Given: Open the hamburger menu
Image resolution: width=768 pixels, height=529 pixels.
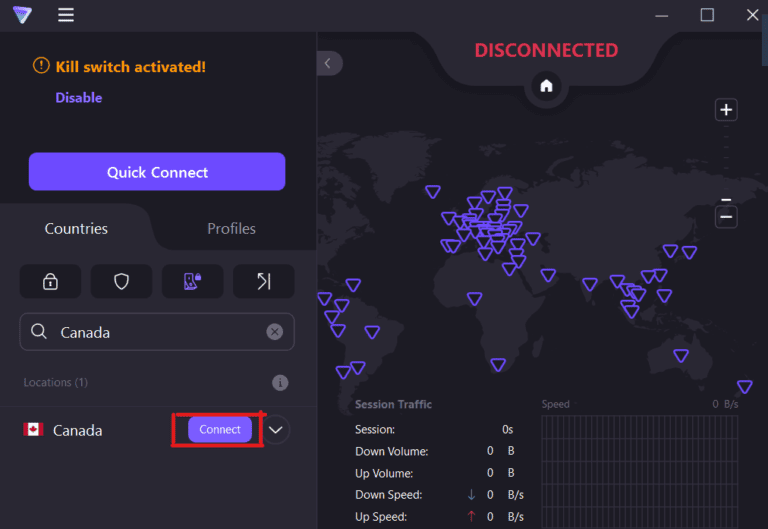Looking at the screenshot, I should [x=66, y=15].
